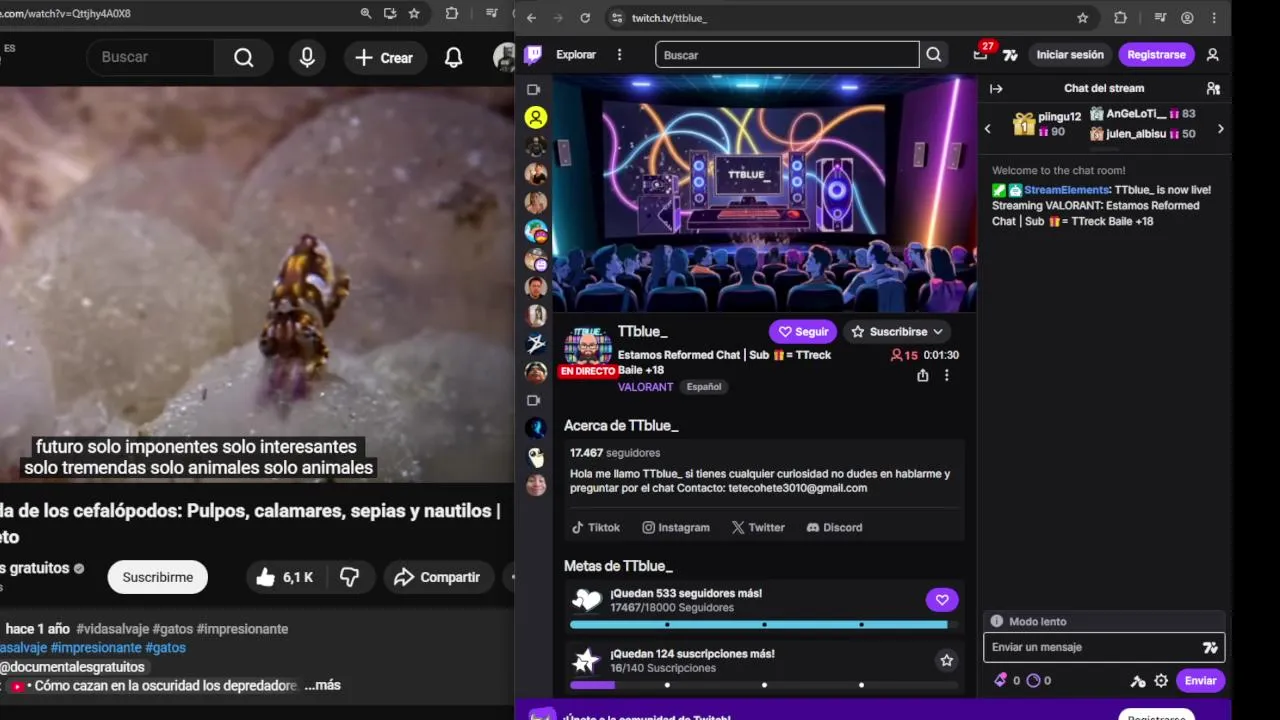Open the Explorar tab on Twitch

[x=576, y=55]
